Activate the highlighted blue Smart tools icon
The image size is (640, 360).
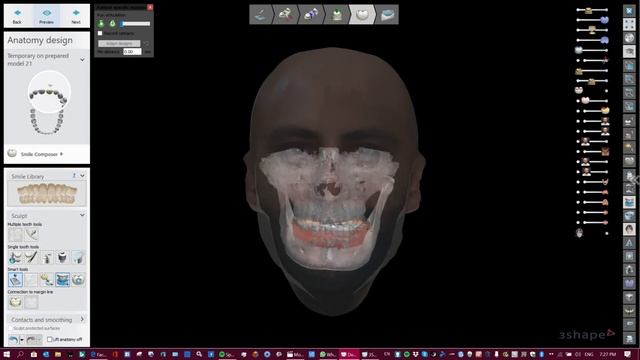[x=62, y=280]
